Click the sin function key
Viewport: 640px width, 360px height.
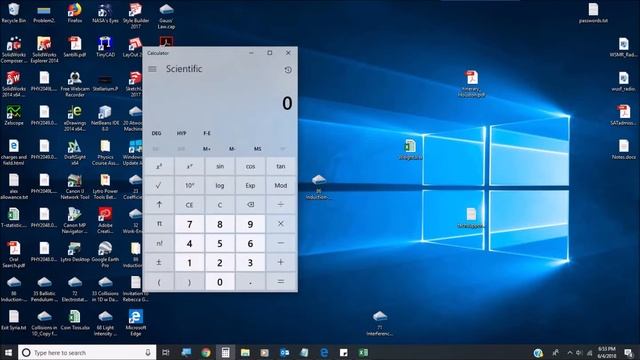pyautogui.click(x=220, y=167)
